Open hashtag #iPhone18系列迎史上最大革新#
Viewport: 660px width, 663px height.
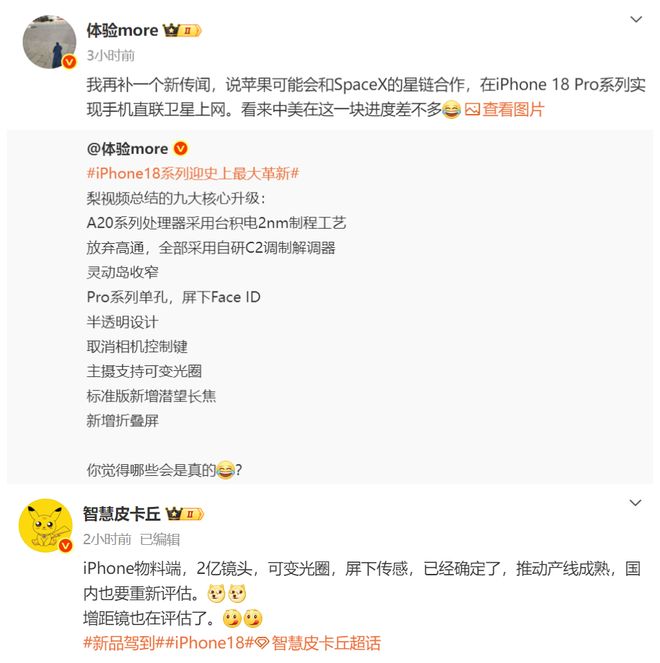click(193, 173)
